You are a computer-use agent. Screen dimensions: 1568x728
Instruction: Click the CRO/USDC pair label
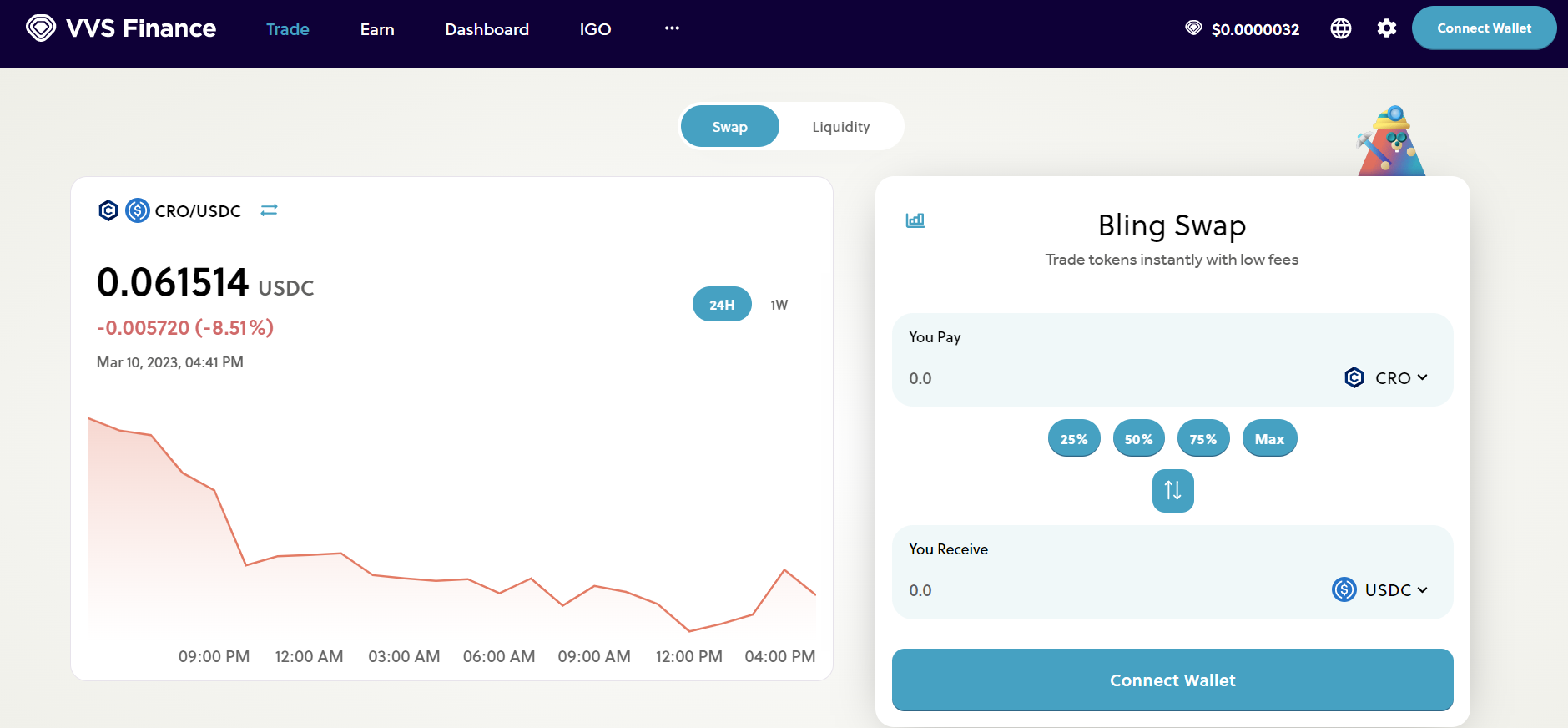click(x=198, y=211)
